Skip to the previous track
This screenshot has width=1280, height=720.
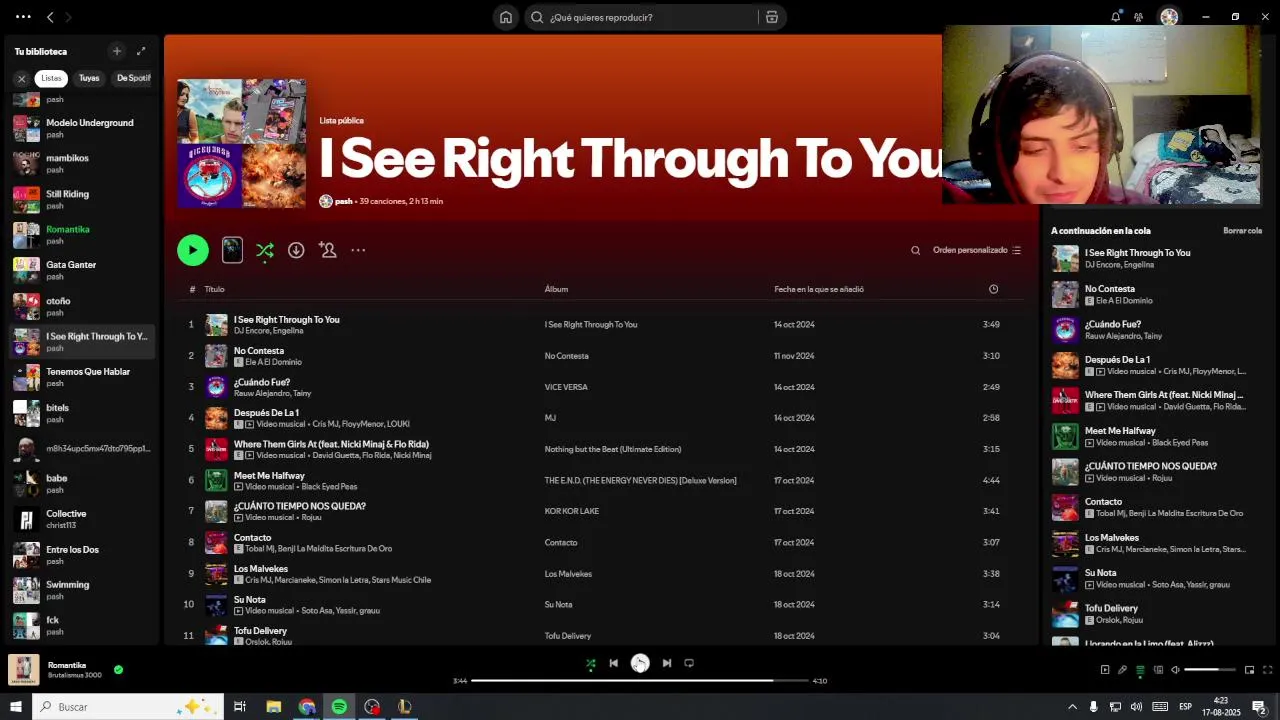(x=614, y=663)
